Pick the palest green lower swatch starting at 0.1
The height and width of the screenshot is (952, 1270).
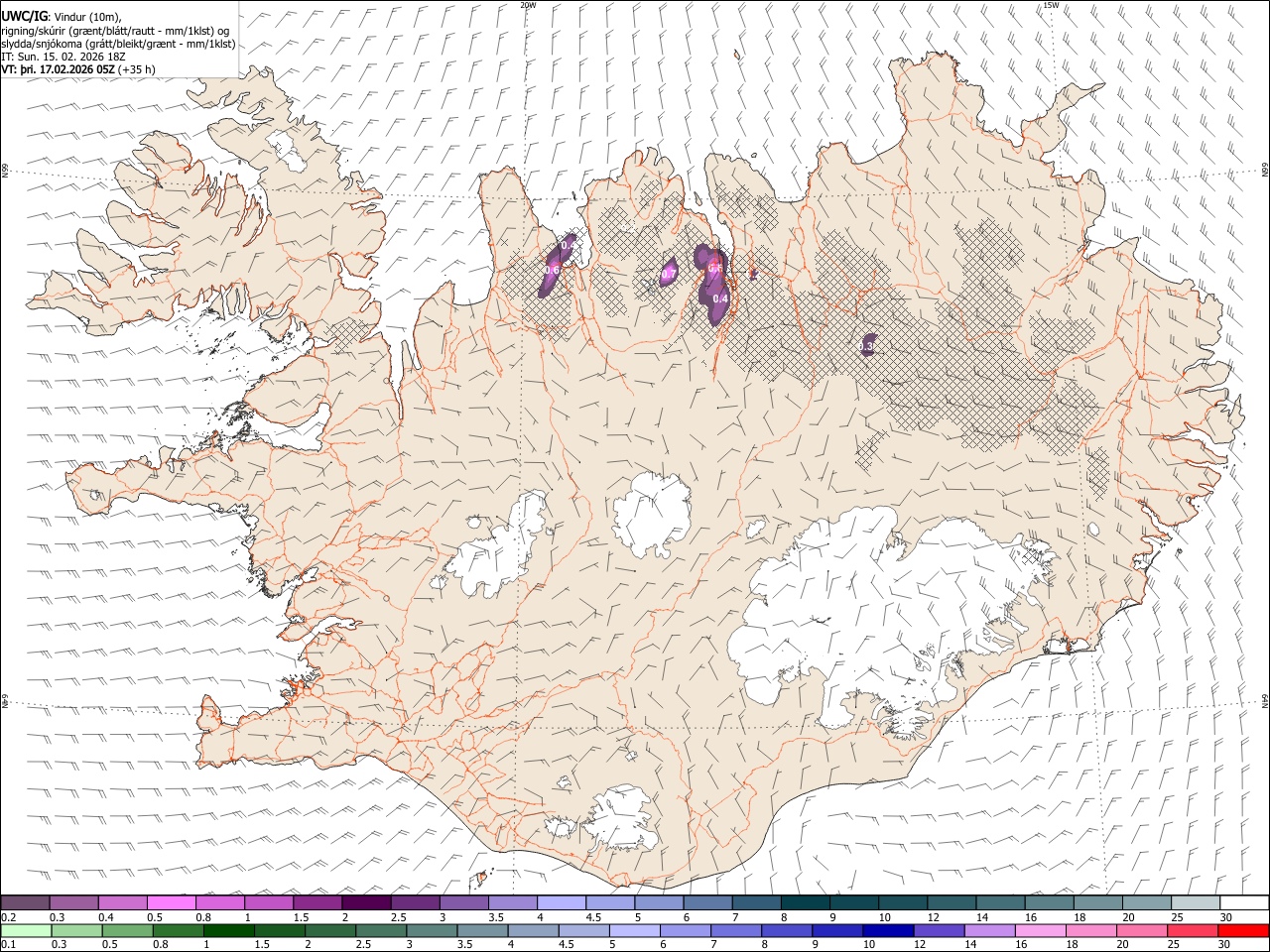coord(26,931)
